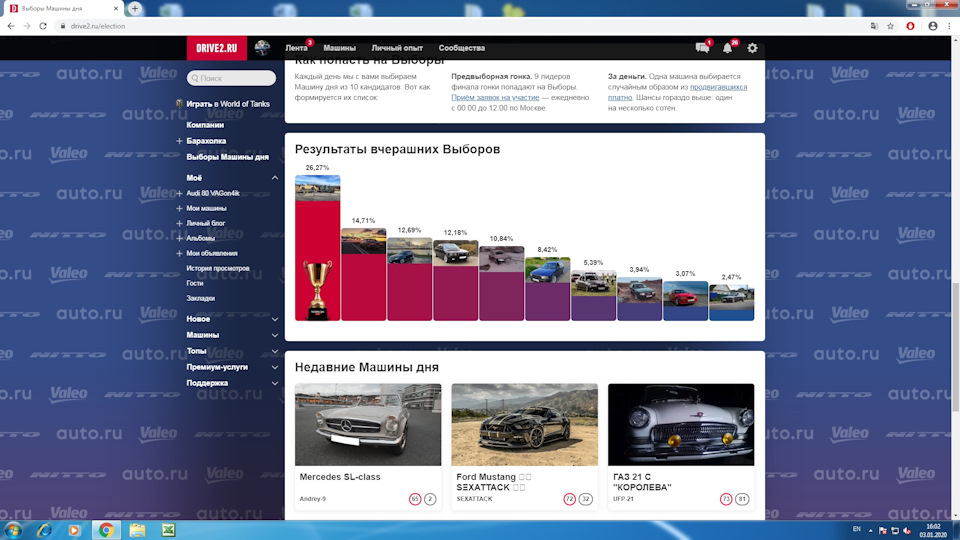Open the notifications bell icon
960x540 pixels.
coord(727,48)
